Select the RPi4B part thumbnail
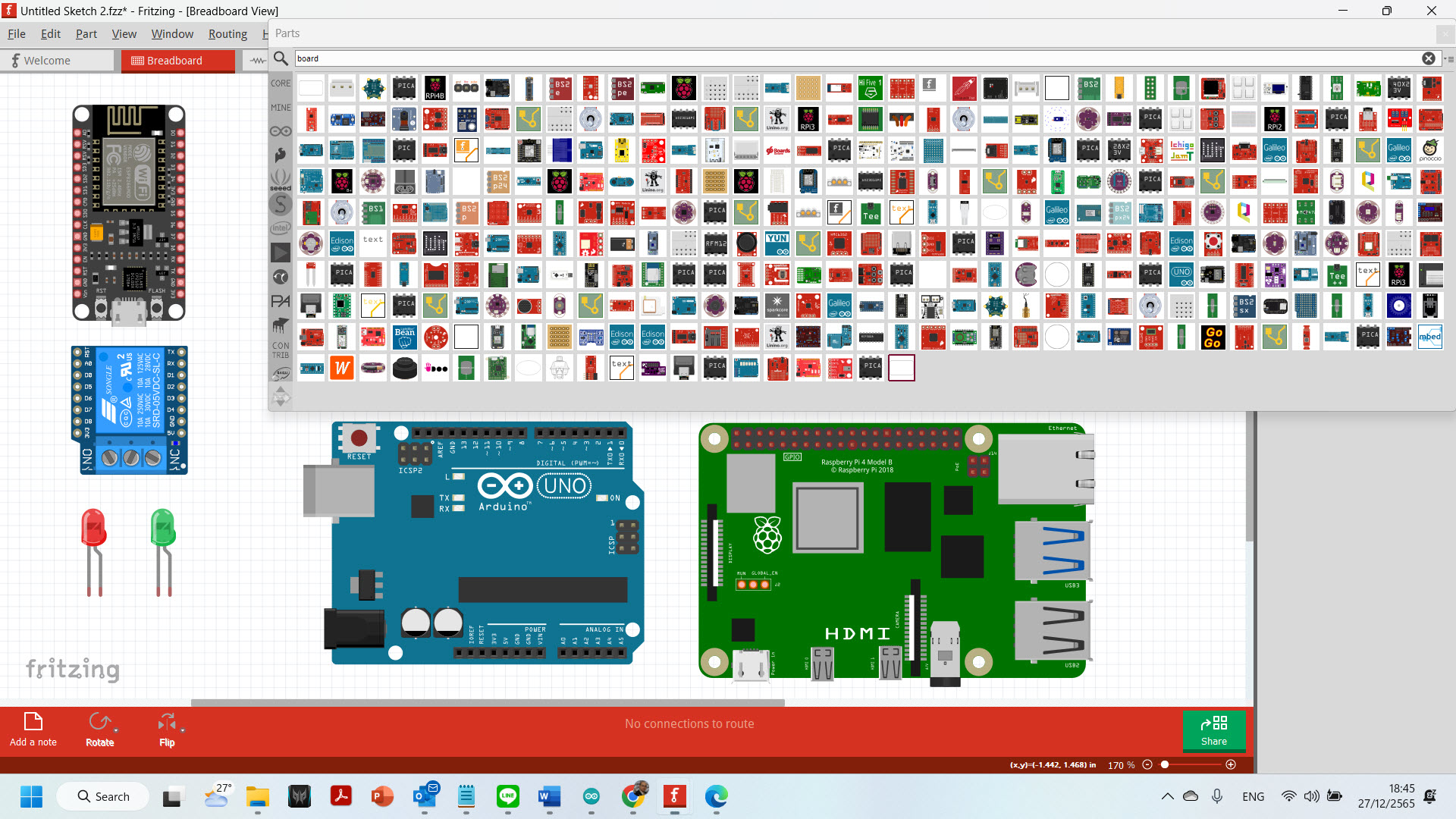 click(x=435, y=88)
